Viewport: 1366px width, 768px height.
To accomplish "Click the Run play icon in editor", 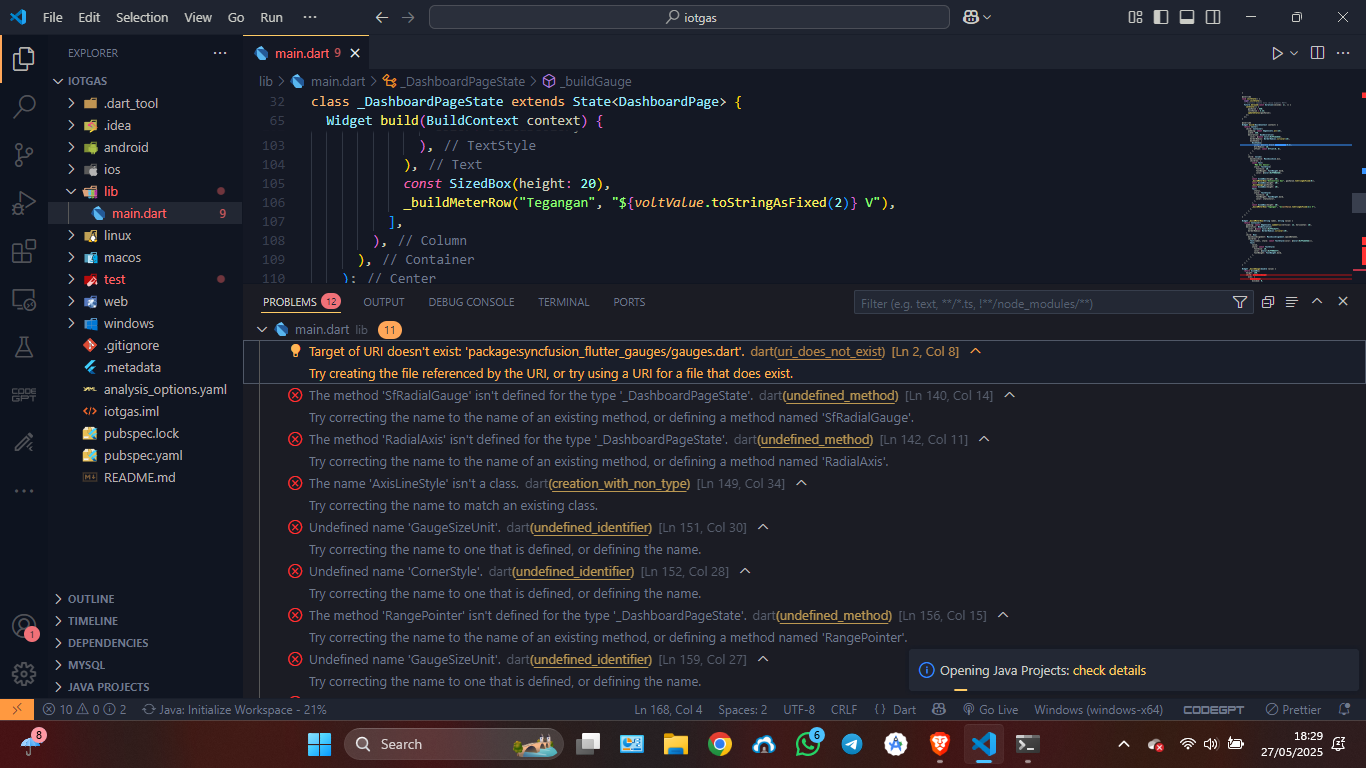I will [x=1277, y=53].
